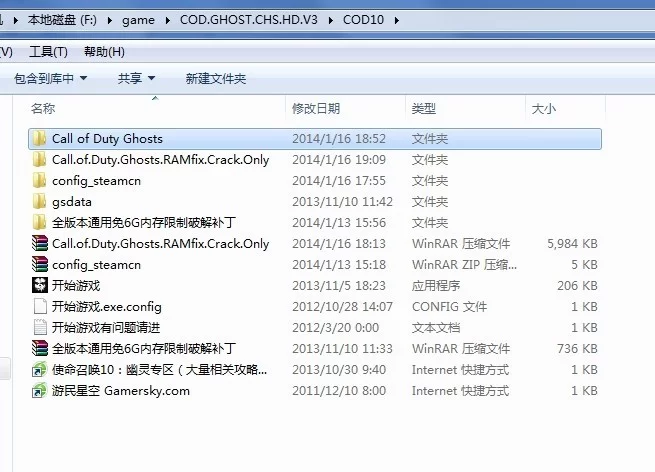Open the 工具(T) menu
This screenshot has height=472, width=655.
(x=48, y=52)
